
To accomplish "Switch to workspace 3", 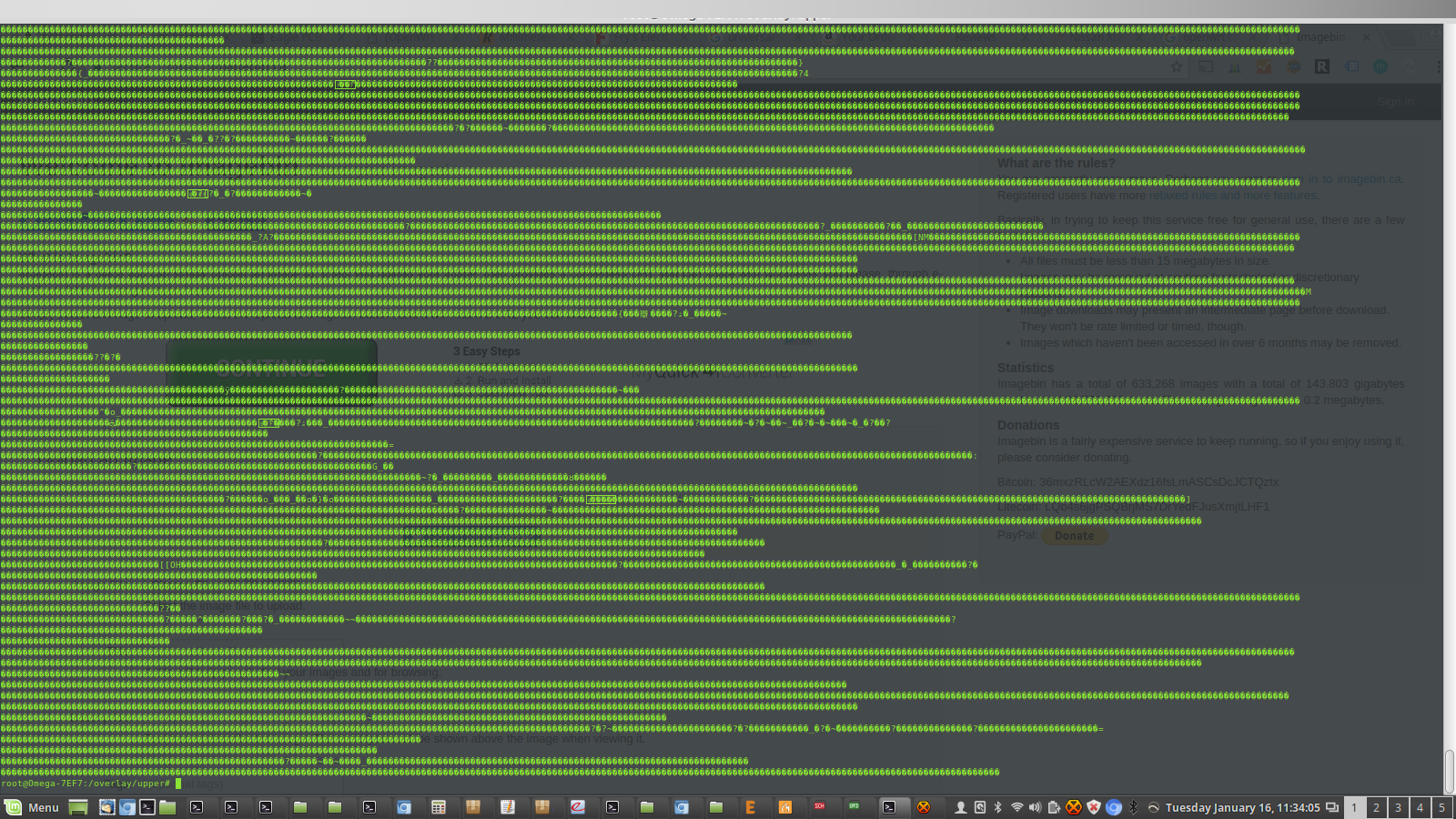I will (x=1398, y=807).
